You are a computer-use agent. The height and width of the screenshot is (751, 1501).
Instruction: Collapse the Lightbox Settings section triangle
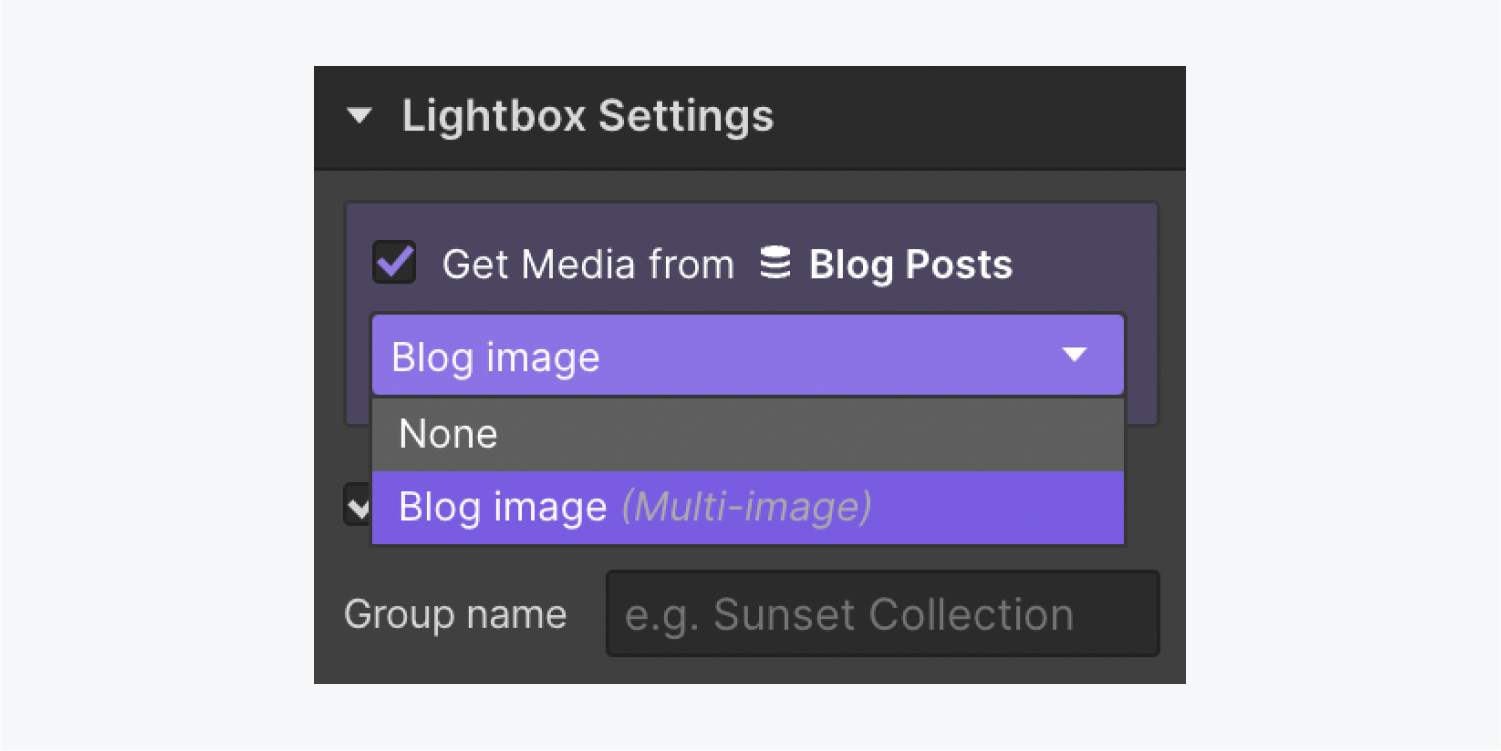[x=359, y=117]
